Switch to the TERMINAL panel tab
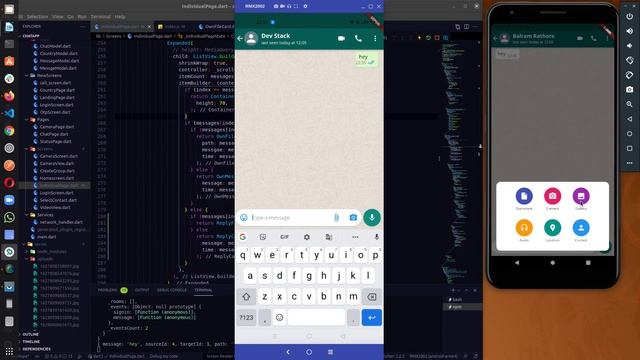The image size is (640, 360). [x=203, y=290]
